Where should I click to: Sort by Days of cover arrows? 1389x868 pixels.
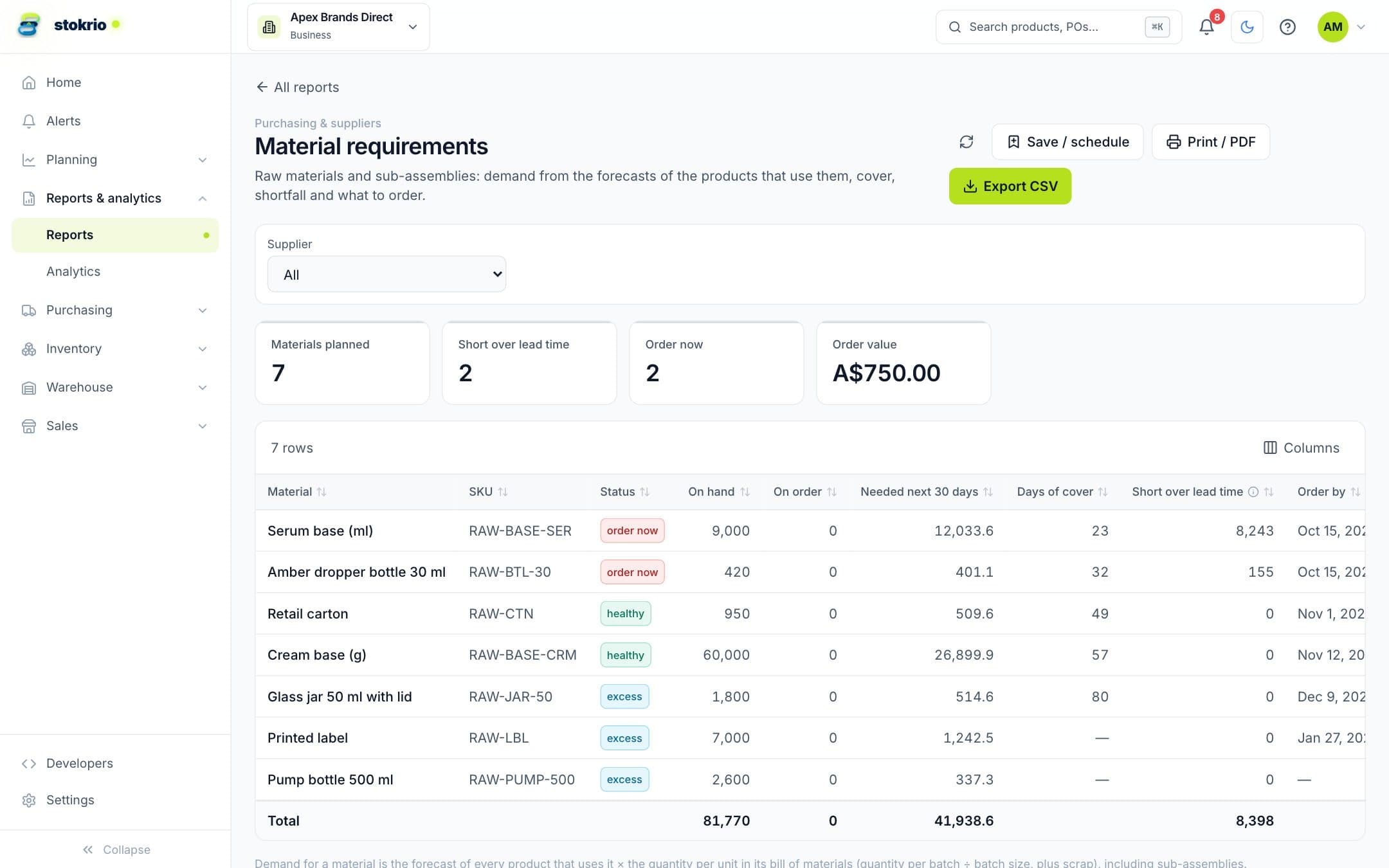point(1103,492)
